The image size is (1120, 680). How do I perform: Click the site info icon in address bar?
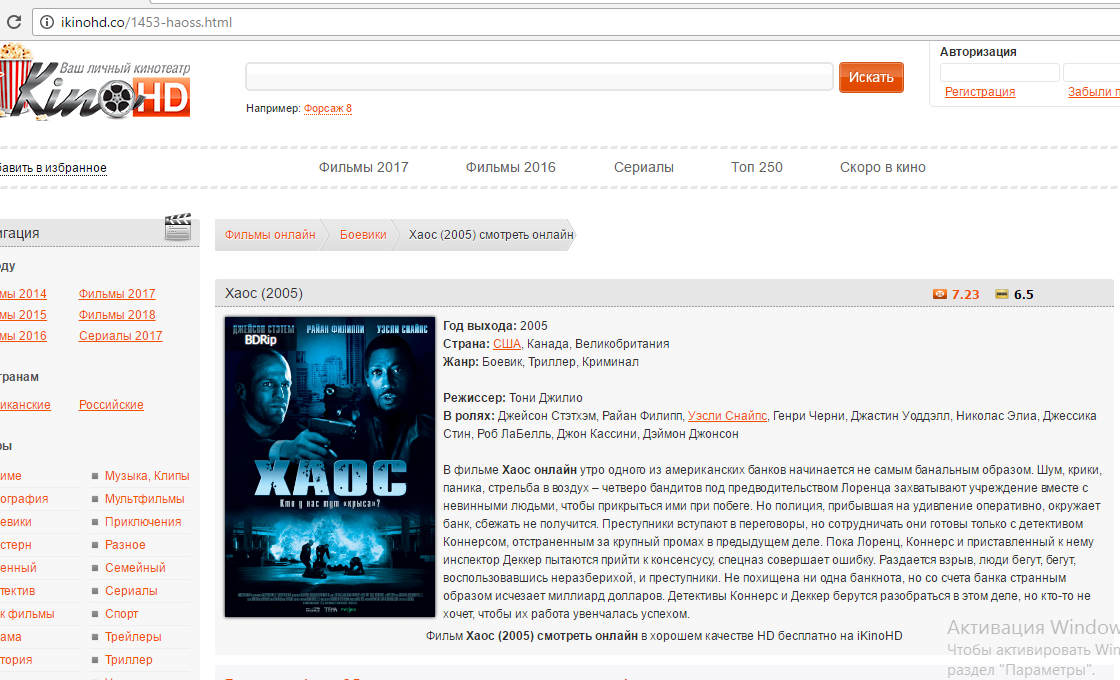(x=46, y=22)
